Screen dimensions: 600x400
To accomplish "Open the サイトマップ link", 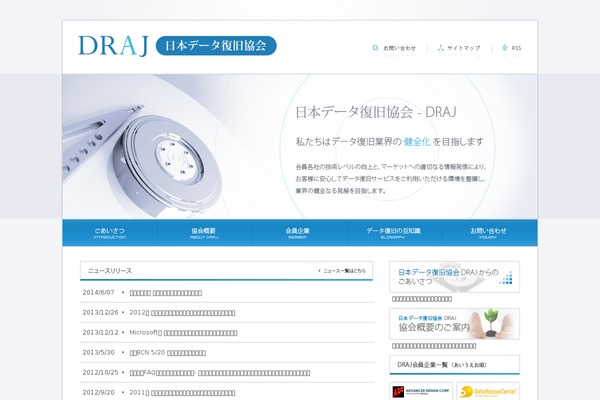I will point(463,48).
